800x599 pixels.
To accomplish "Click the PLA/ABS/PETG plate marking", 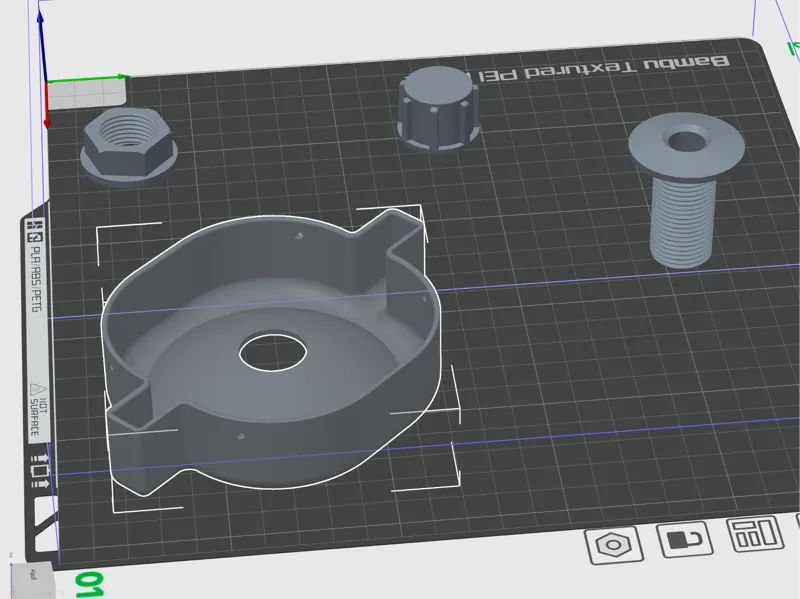I will 37,279.
